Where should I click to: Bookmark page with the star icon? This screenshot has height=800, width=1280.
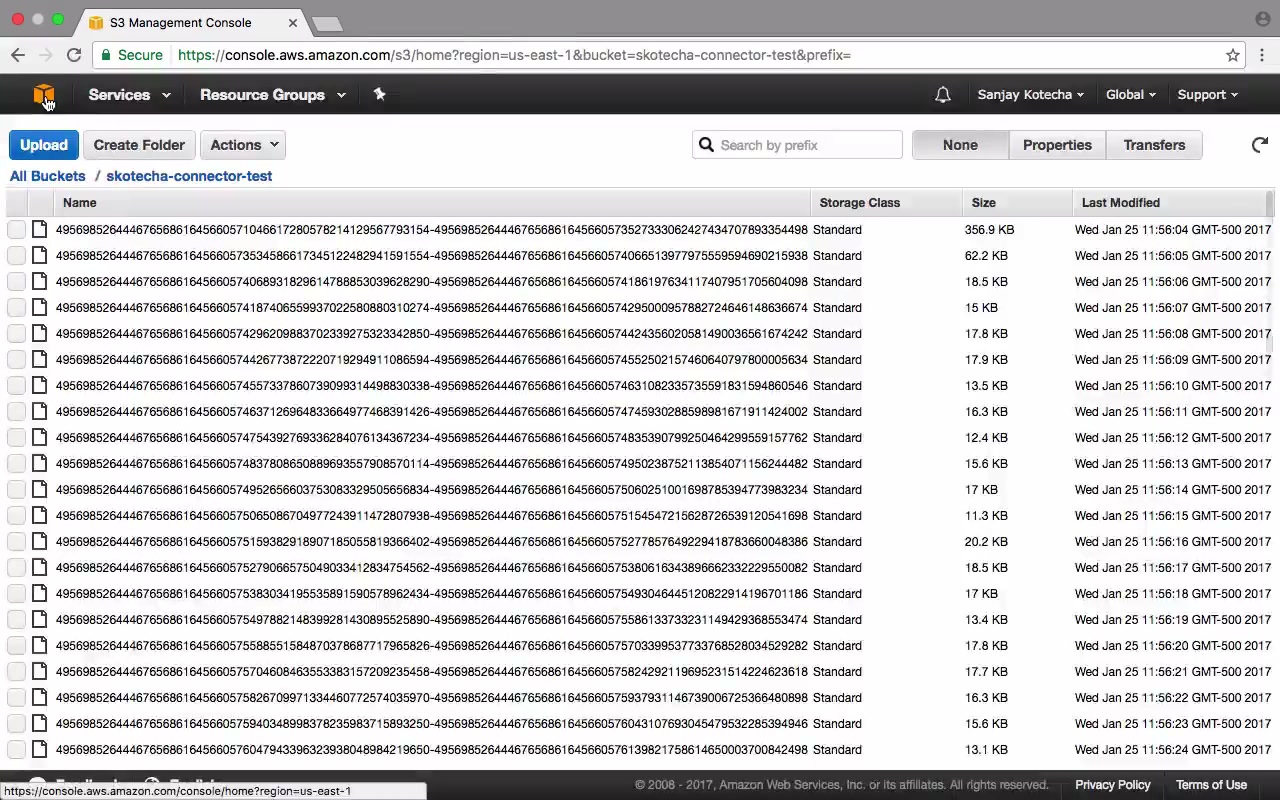[x=1233, y=55]
